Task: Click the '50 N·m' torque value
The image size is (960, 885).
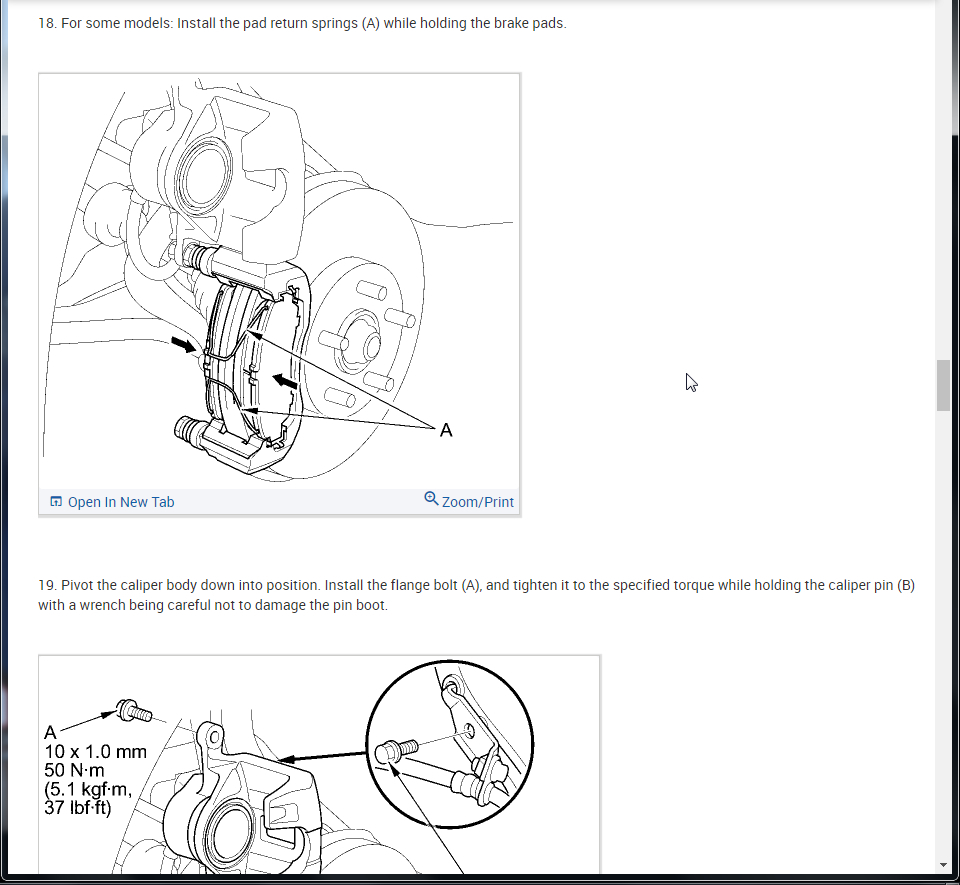Action: (x=74, y=771)
